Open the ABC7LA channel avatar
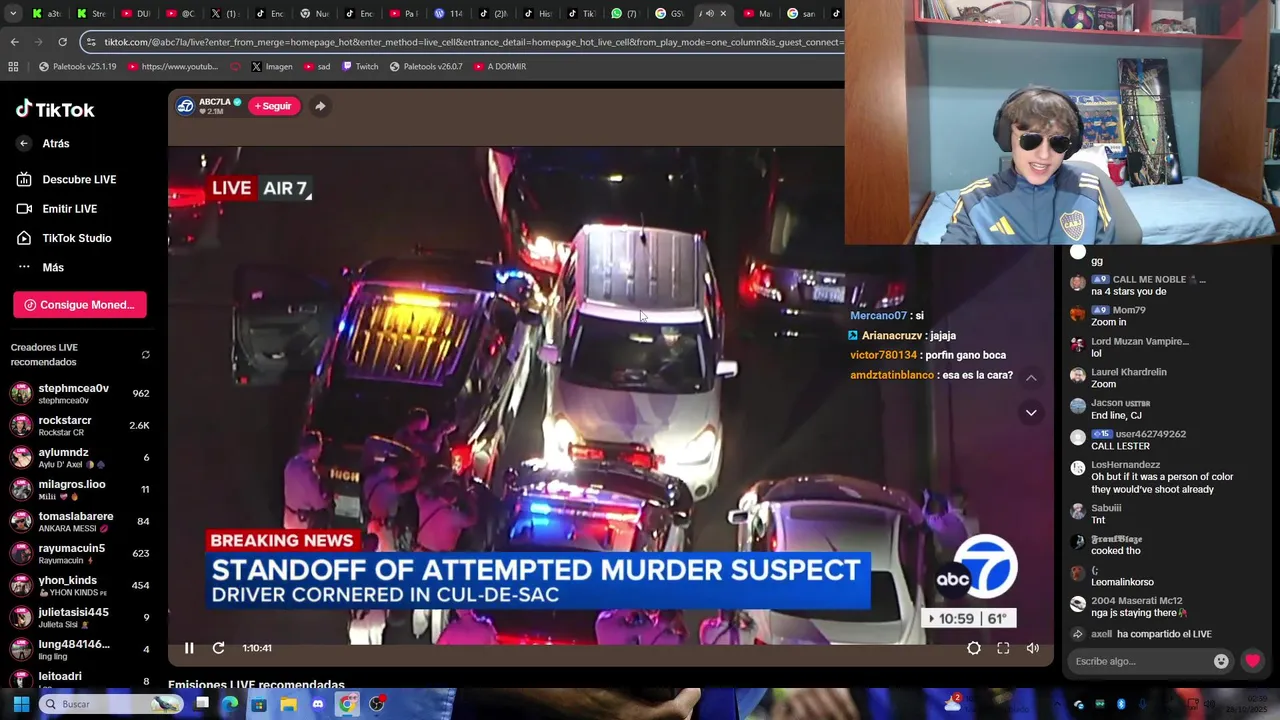 185,106
